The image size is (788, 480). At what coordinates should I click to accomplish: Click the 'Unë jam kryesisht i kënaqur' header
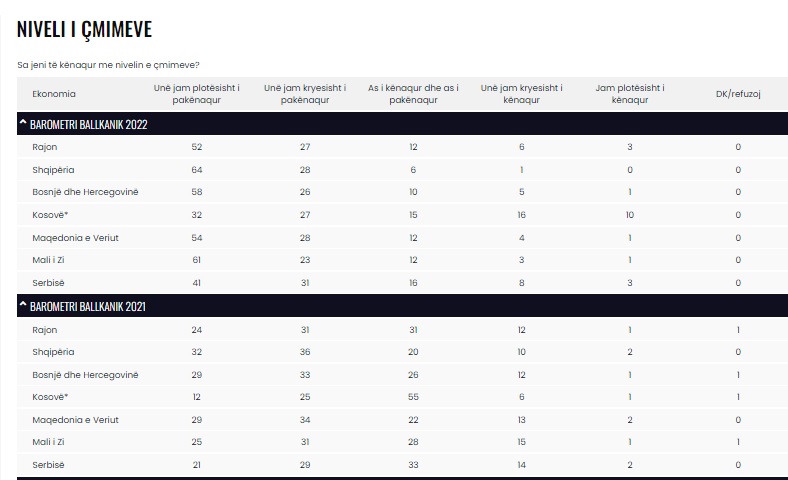click(521, 94)
